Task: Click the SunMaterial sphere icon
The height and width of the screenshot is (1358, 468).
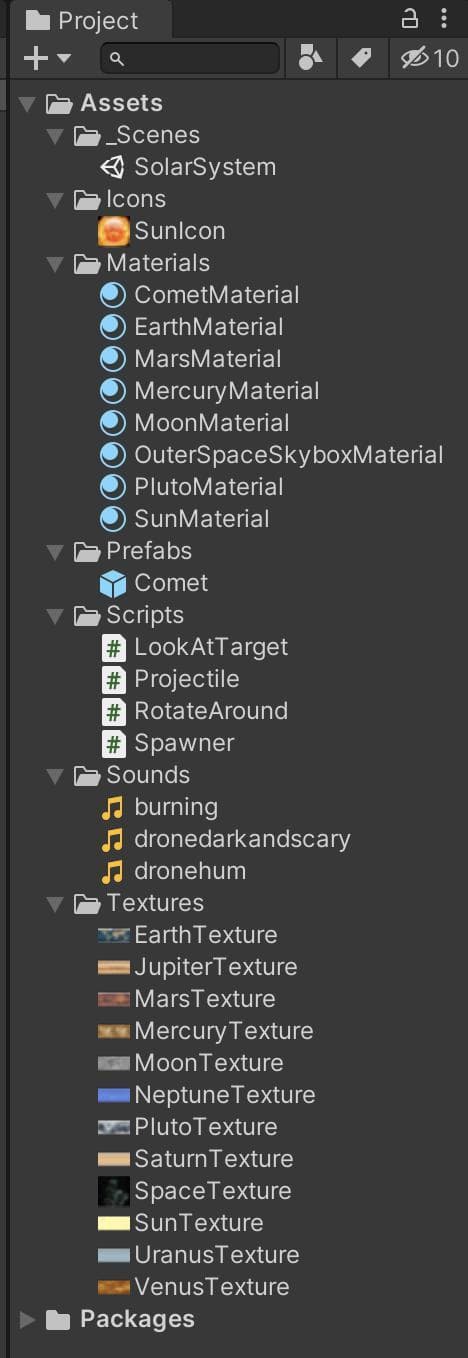Action: coord(113,519)
